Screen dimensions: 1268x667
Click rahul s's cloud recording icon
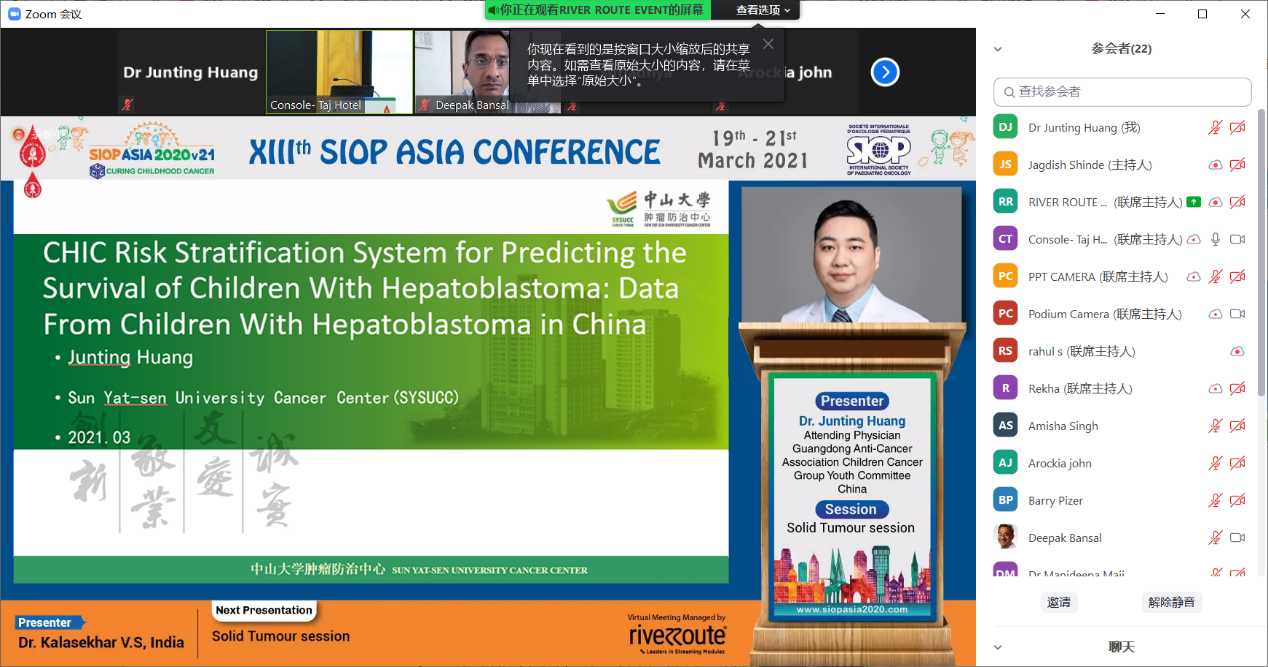[x=1237, y=351]
